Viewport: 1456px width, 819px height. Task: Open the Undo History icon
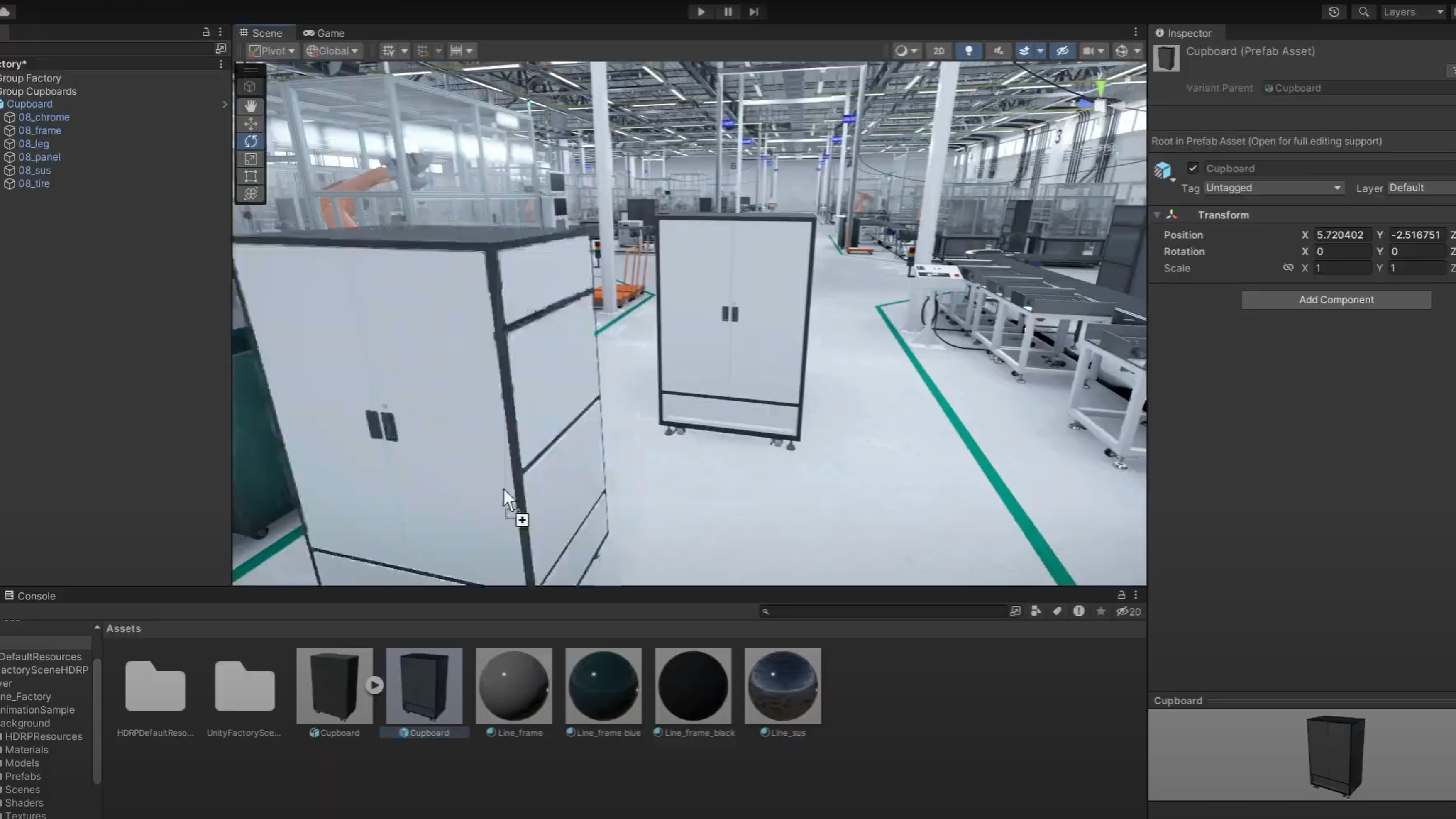tap(1334, 12)
